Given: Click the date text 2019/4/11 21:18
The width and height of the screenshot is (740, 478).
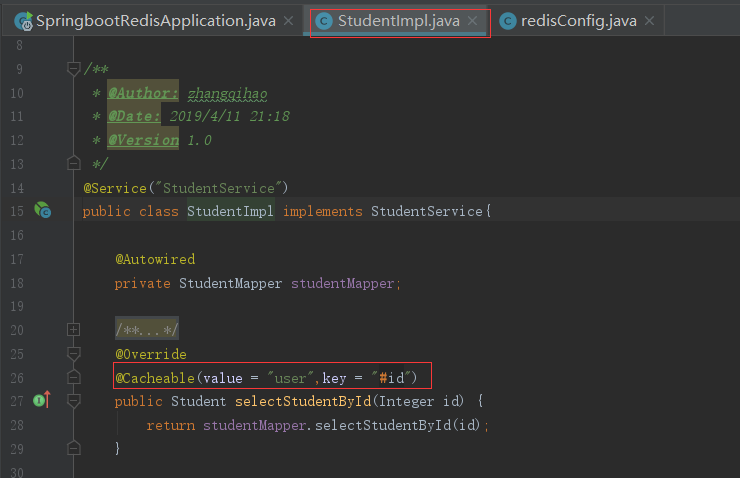Looking at the screenshot, I should (229, 116).
